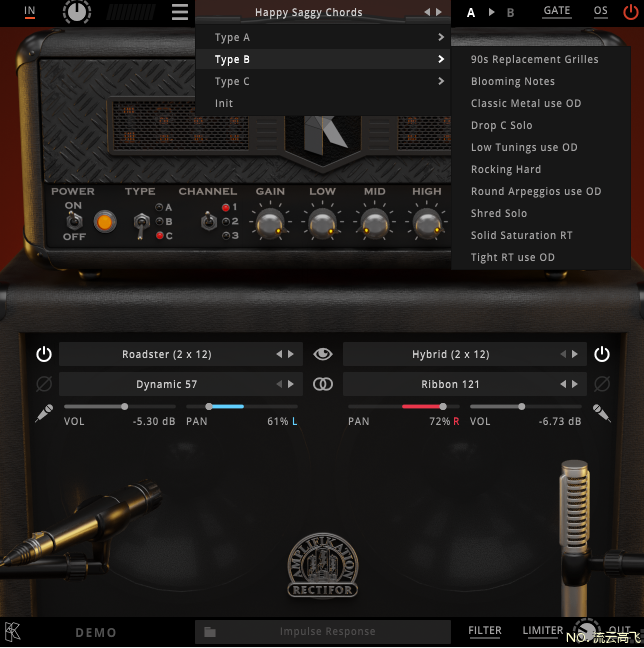Select amp type C LED
This screenshot has width=644, height=648.
point(159,236)
